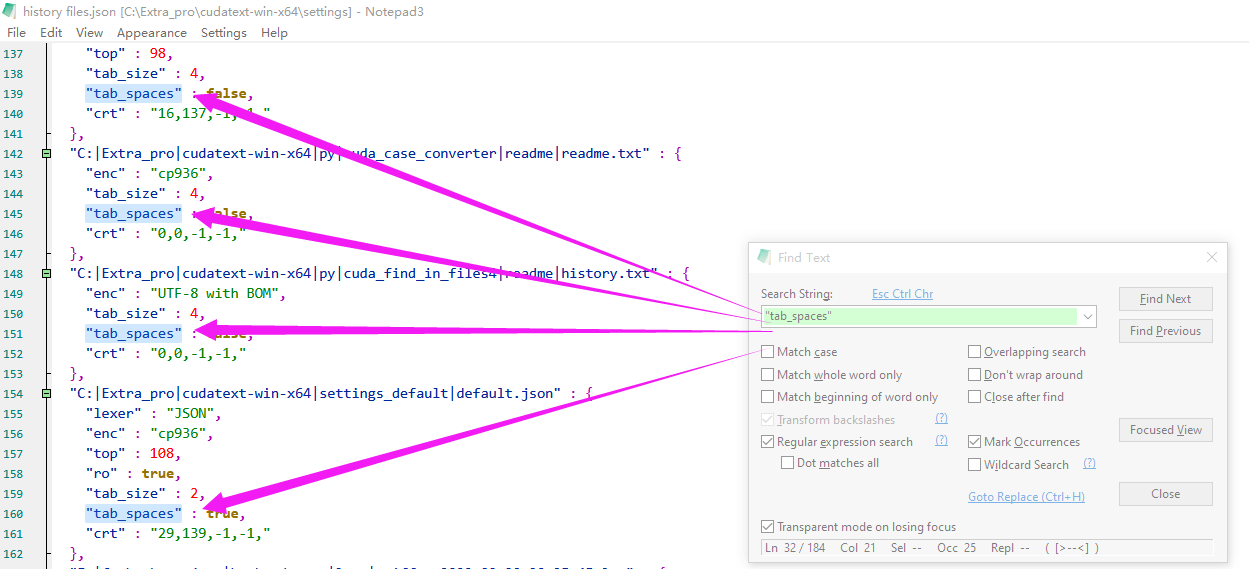Click the Notepad3 app icon in title bar
The image size is (1249, 569).
tap(10, 11)
